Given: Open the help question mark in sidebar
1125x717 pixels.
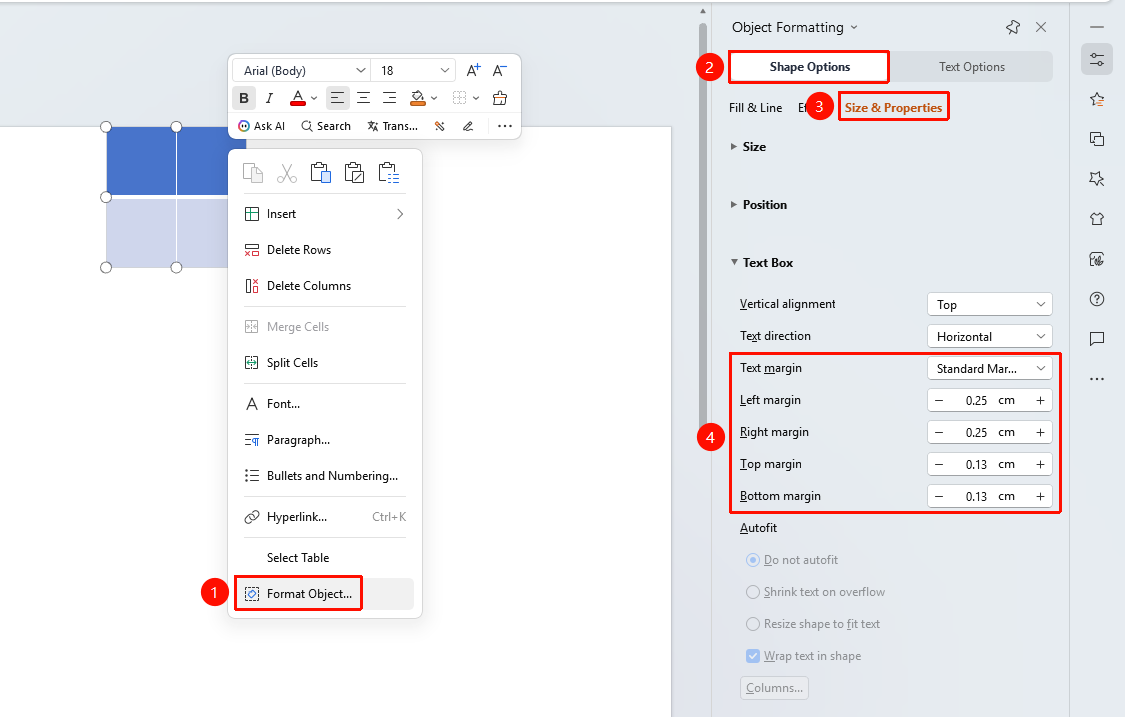Looking at the screenshot, I should (x=1097, y=299).
